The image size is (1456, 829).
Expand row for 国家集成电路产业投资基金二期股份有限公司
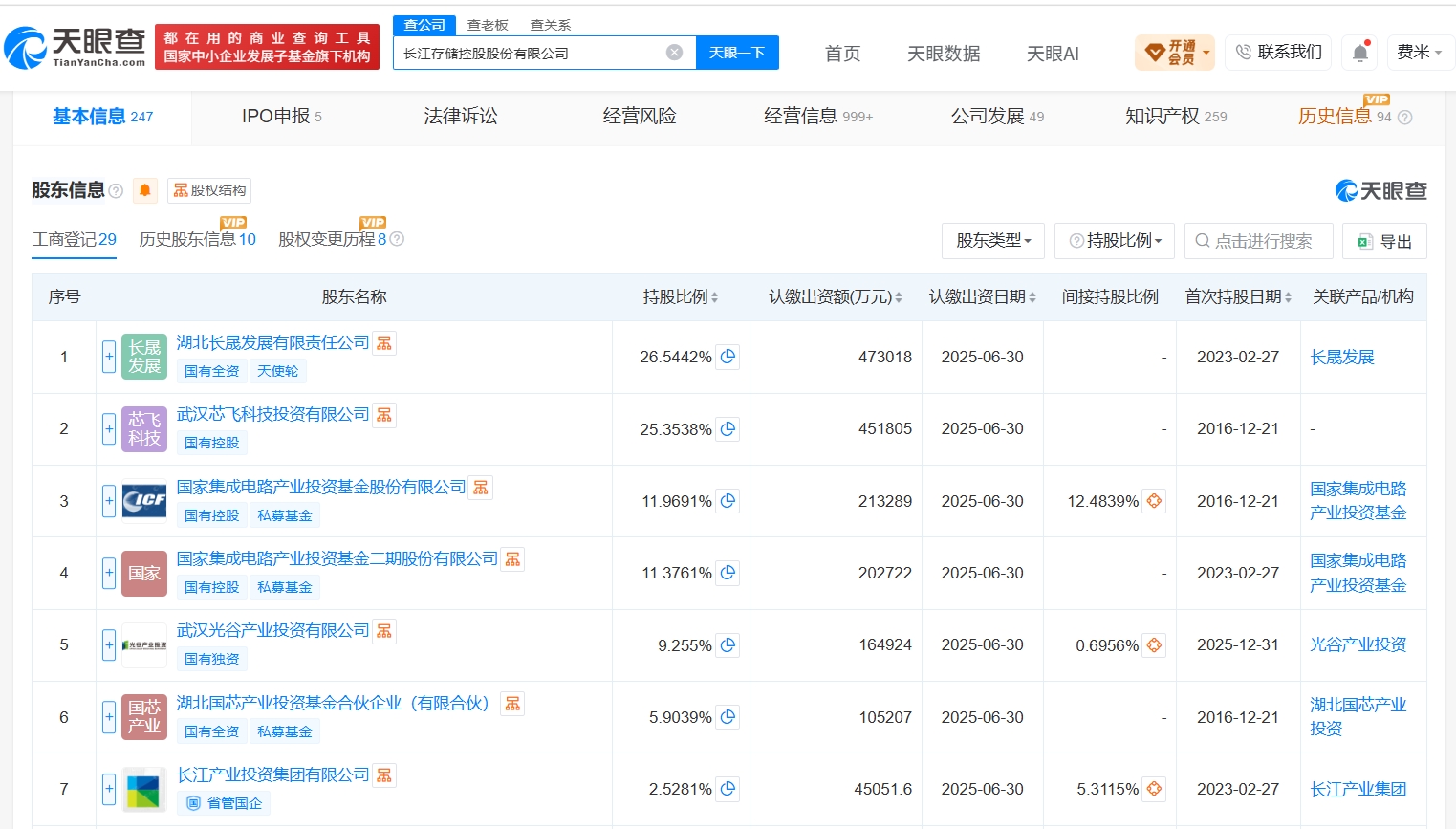coord(109,573)
